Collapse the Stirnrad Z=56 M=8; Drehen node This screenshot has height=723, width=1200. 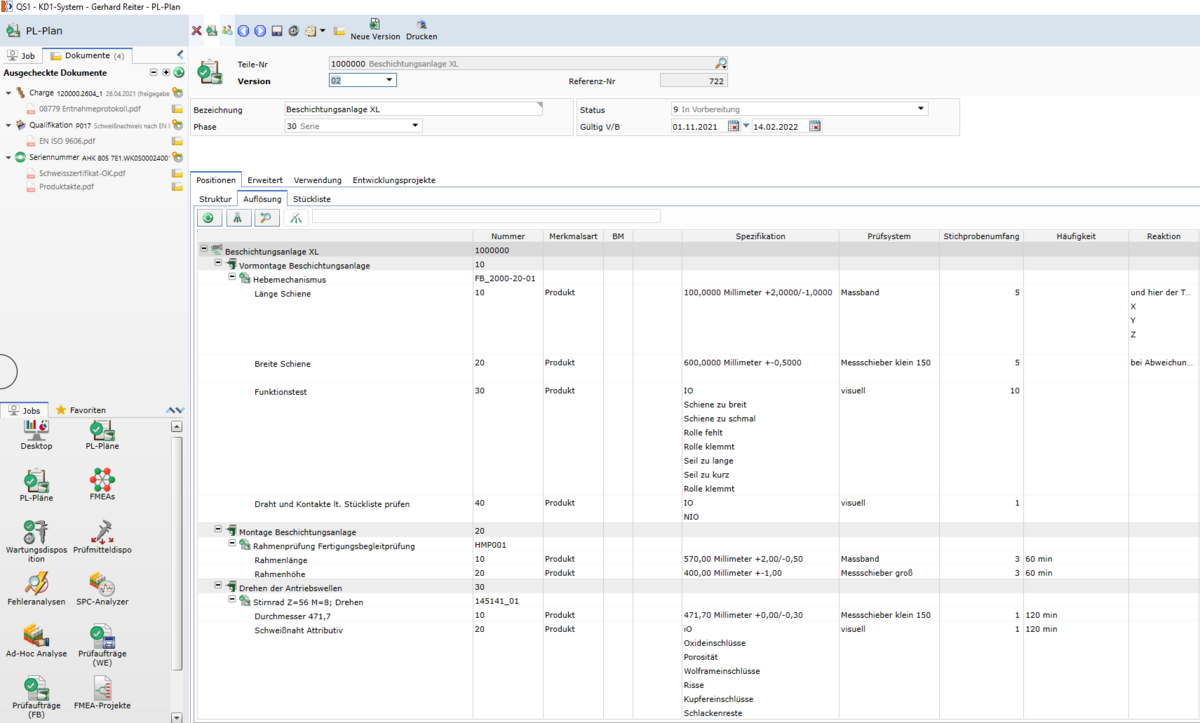pyautogui.click(x=232, y=600)
